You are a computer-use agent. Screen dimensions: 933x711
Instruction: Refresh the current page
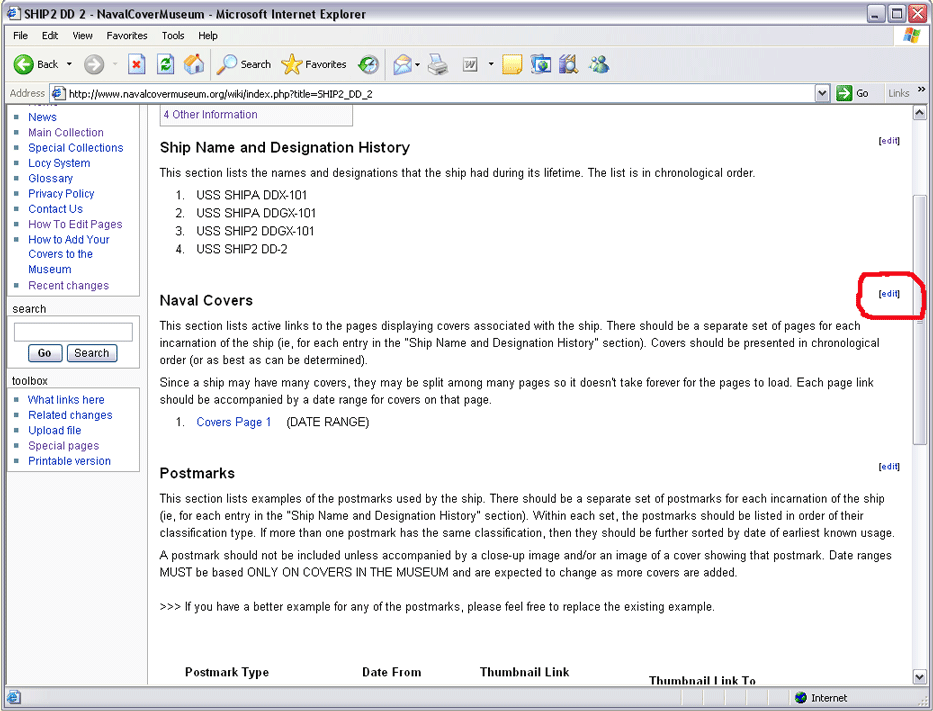tap(166, 65)
